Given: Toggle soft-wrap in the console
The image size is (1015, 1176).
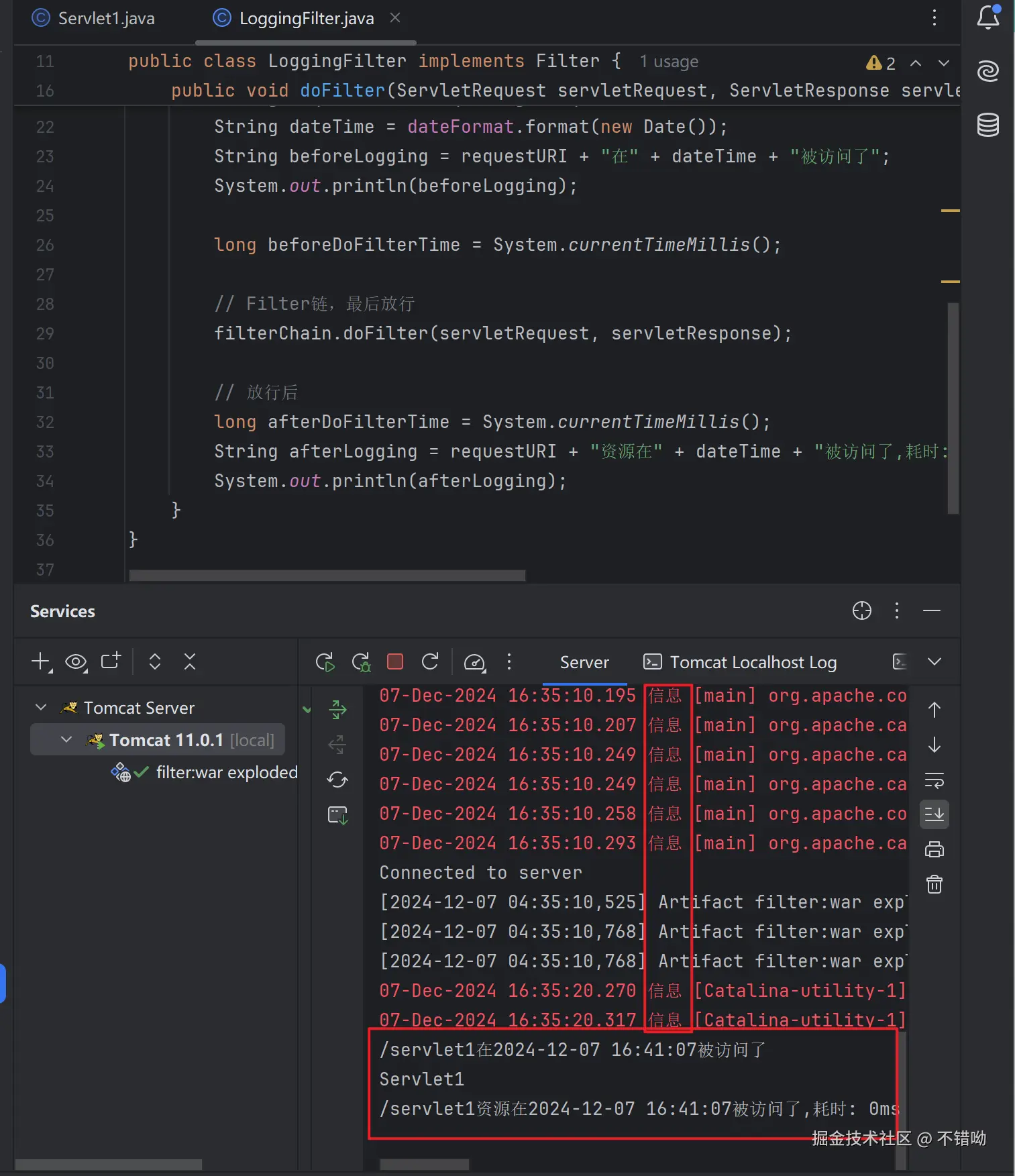Looking at the screenshot, I should tap(934, 780).
